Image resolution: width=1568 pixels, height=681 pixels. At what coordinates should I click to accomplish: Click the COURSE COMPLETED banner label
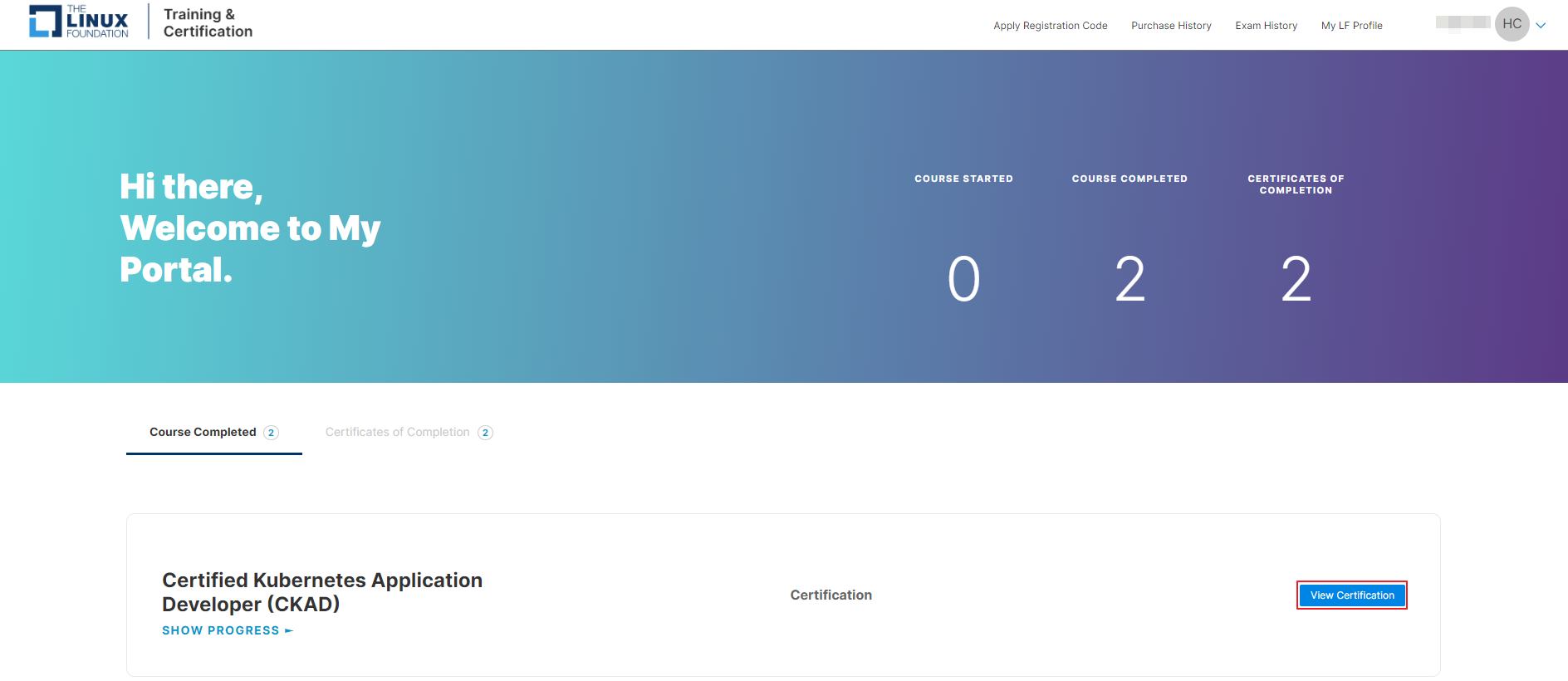(1129, 179)
